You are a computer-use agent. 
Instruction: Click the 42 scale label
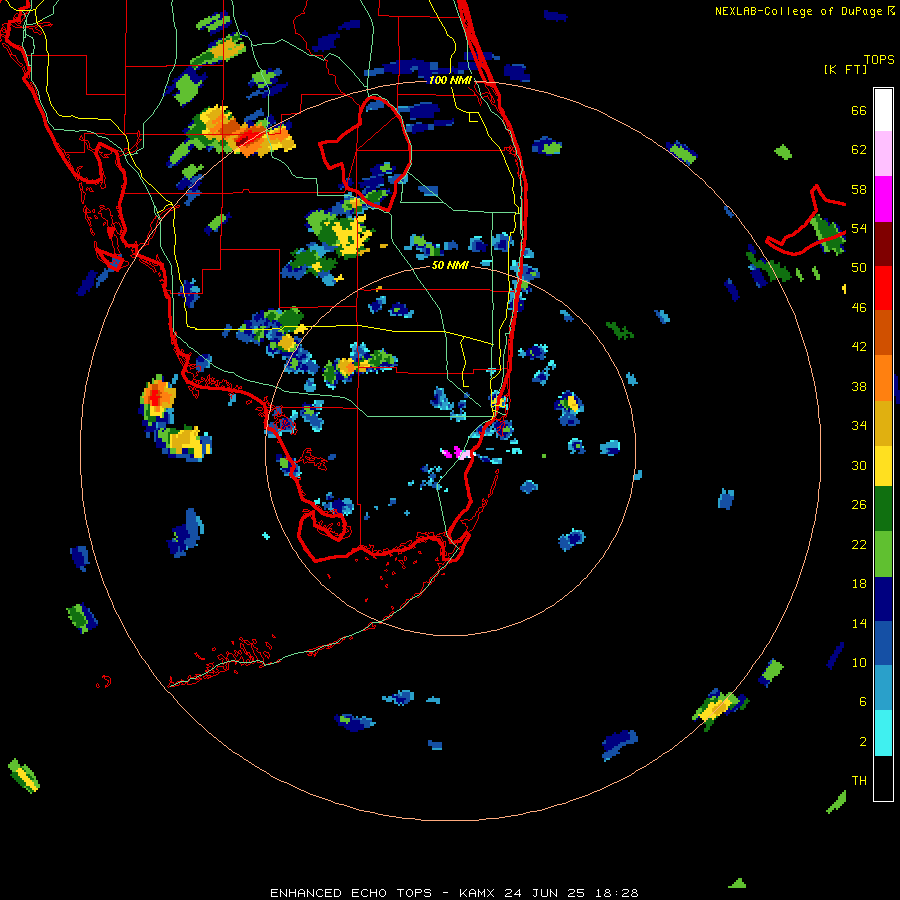(859, 346)
